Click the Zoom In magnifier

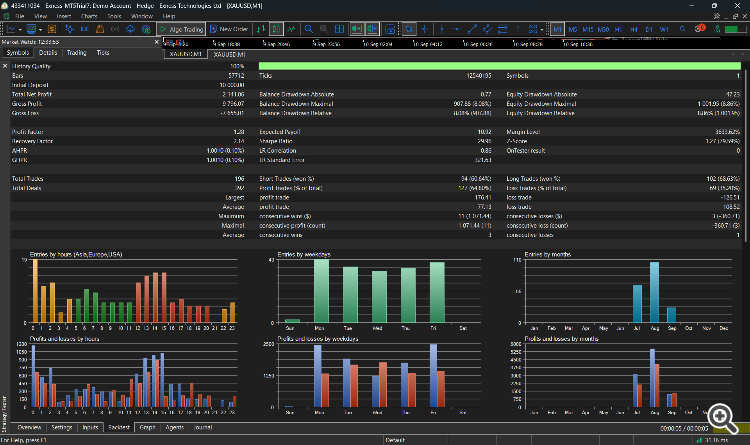pos(309,29)
